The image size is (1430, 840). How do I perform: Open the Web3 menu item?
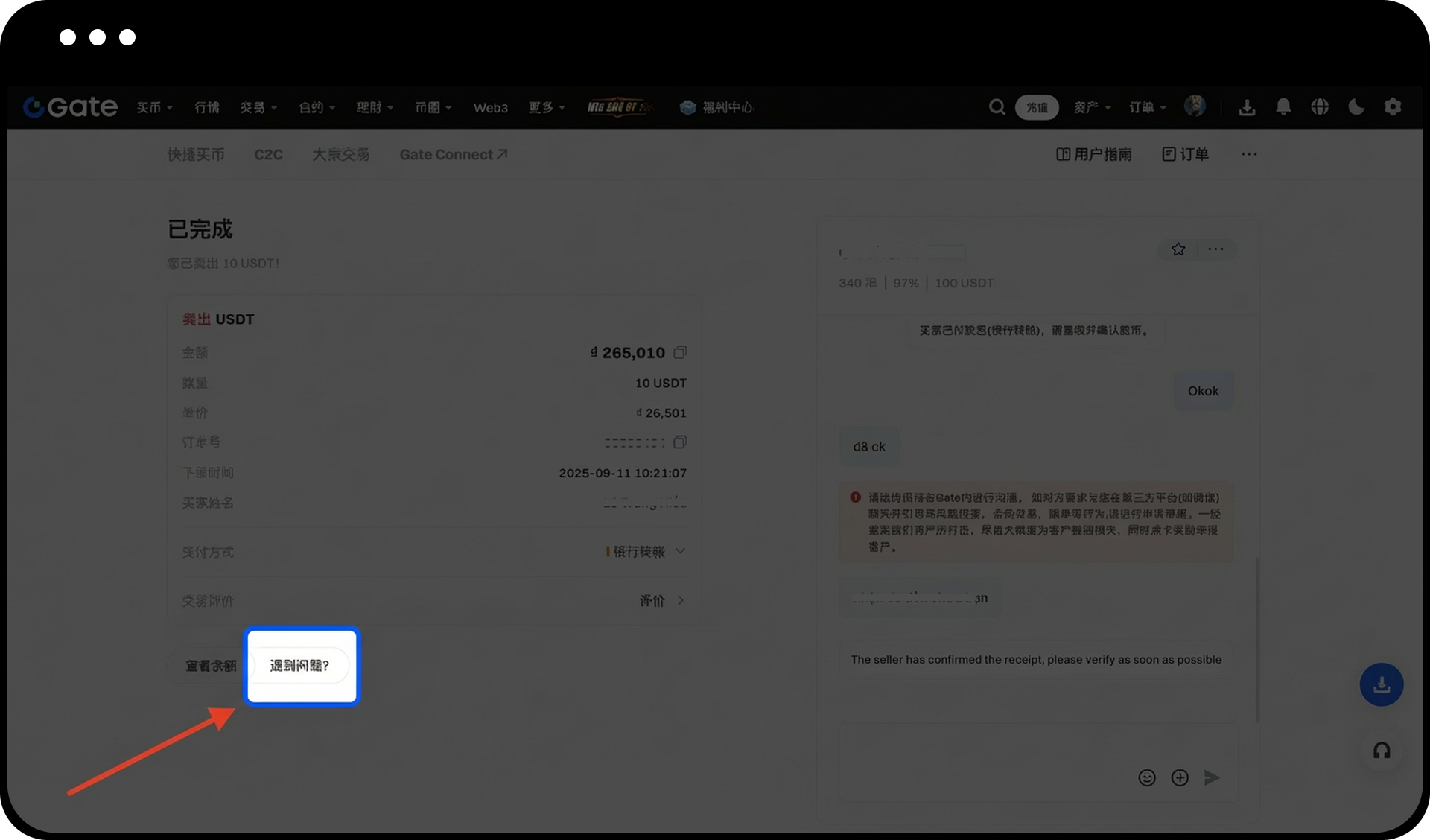point(490,108)
